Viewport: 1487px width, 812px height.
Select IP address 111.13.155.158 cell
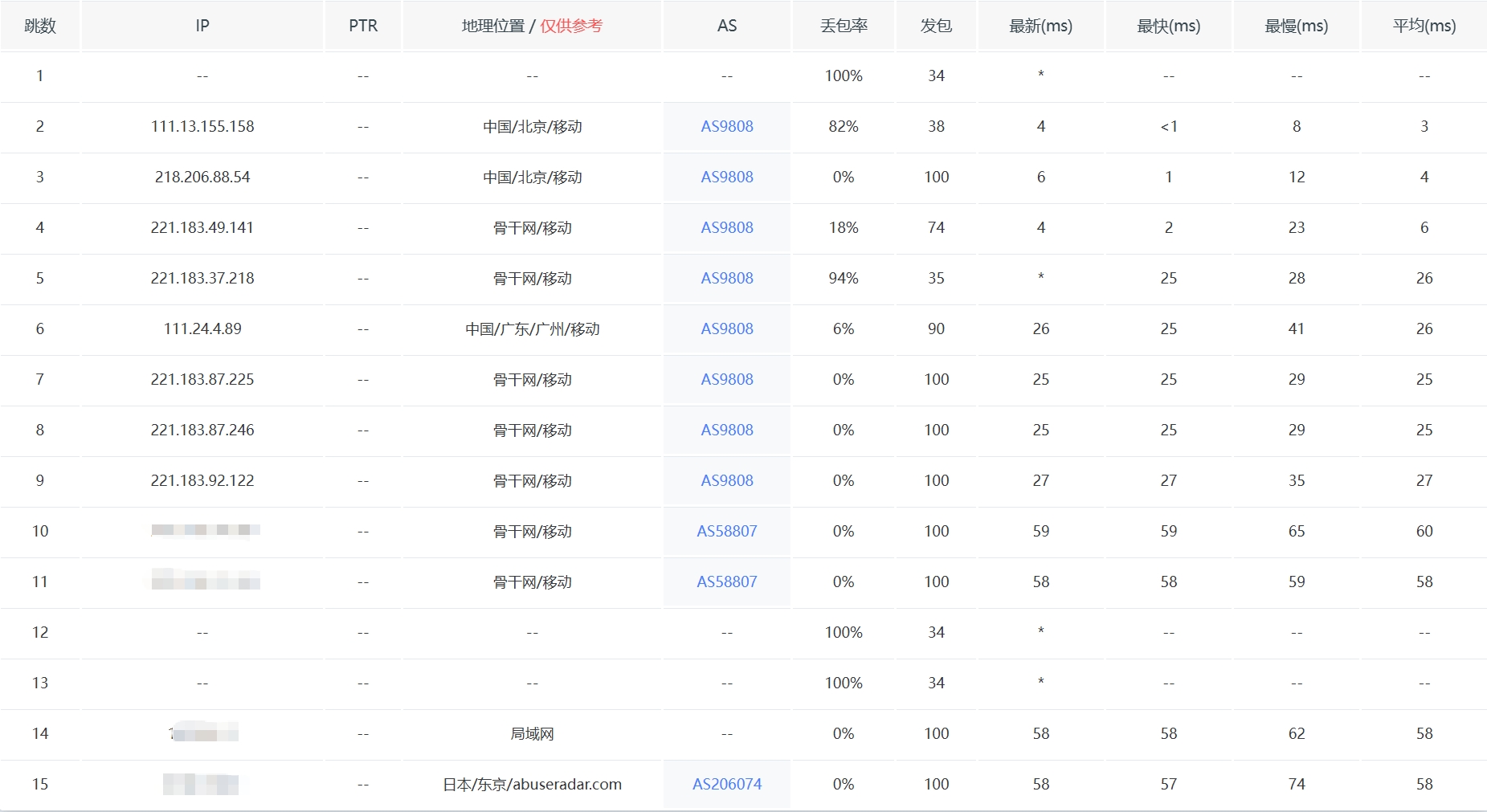202,126
